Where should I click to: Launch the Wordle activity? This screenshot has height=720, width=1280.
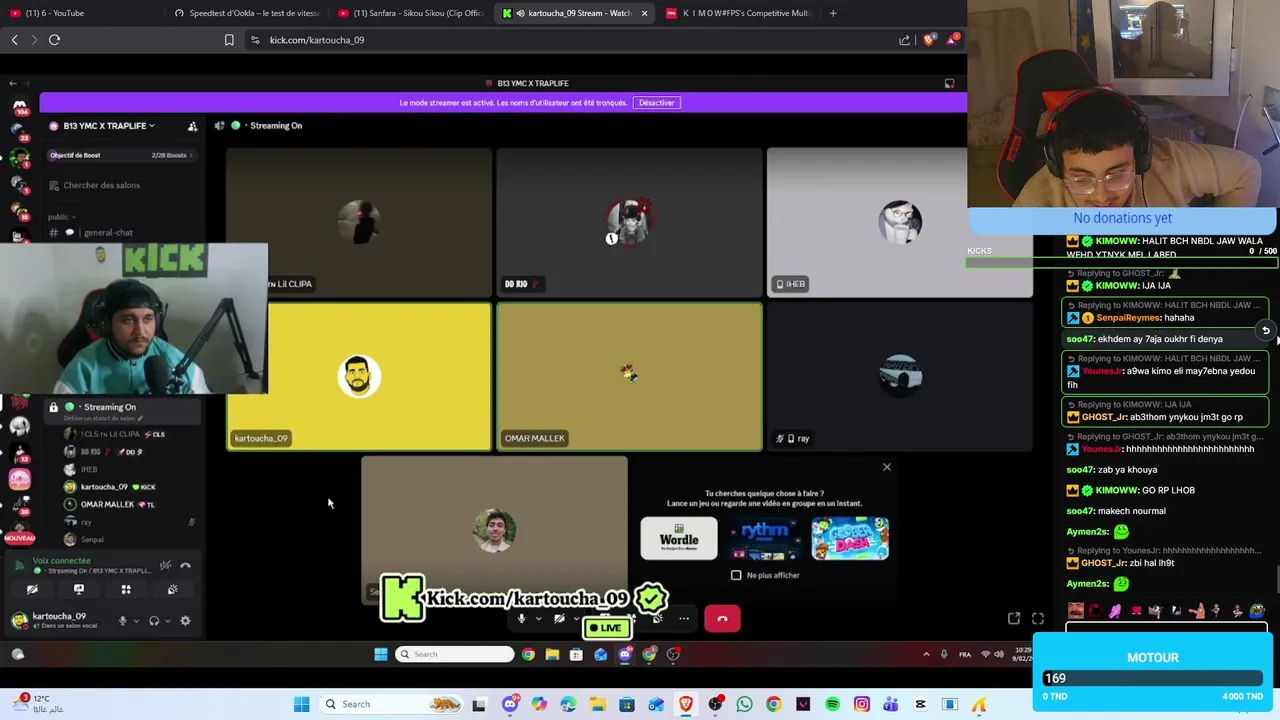(679, 538)
